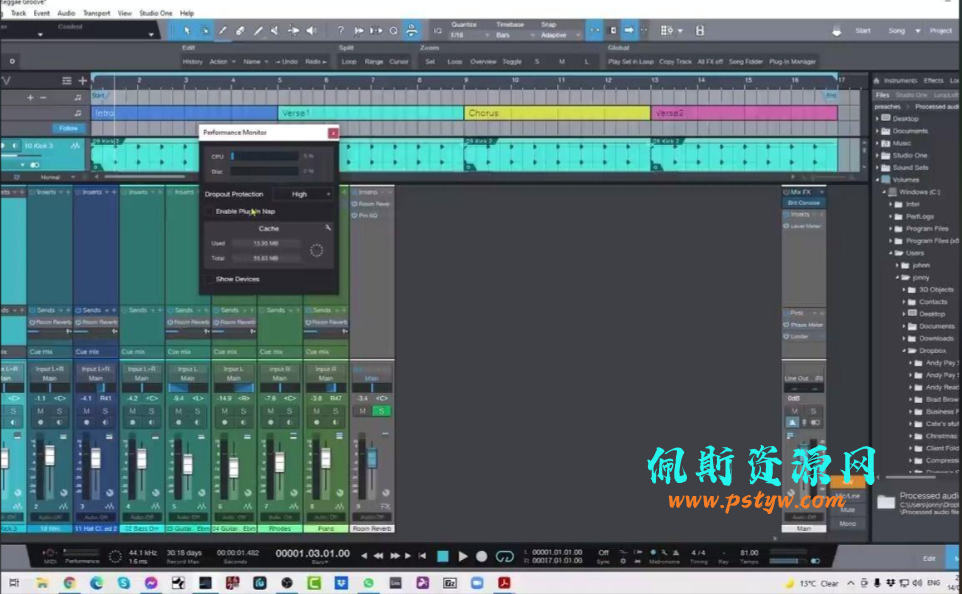
Task: Stop playback with the Stop button
Action: 442,556
